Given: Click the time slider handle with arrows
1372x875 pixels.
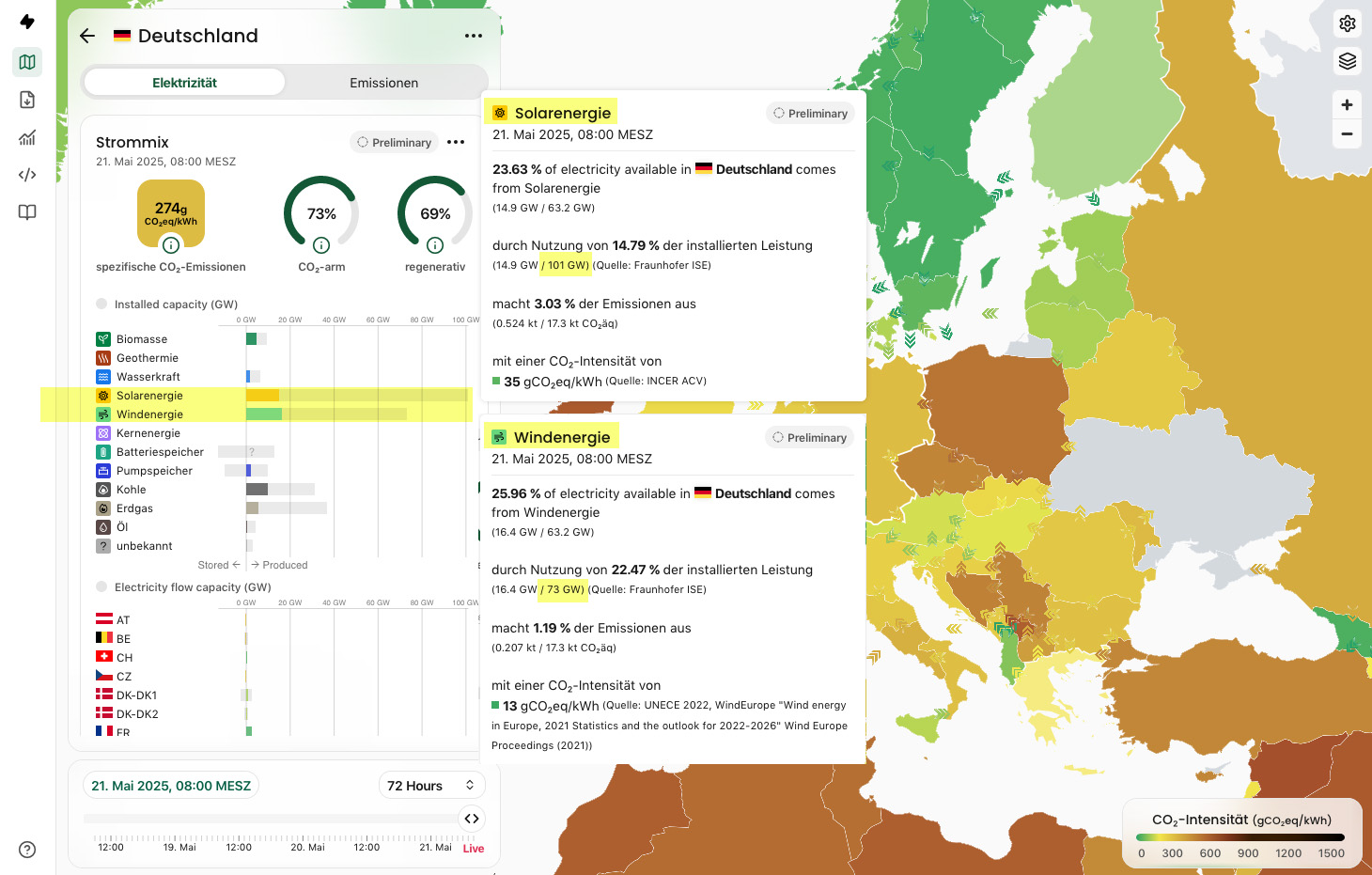Looking at the screenshot, I should coord(472,819).
